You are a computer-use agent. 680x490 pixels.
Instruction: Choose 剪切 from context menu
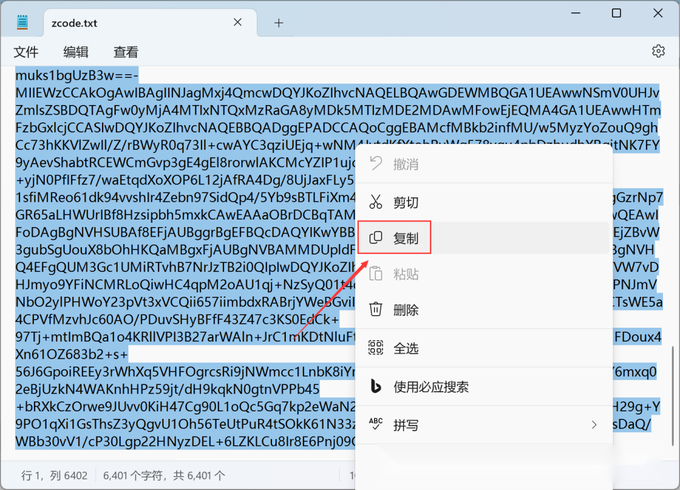[x=484, y=202]
